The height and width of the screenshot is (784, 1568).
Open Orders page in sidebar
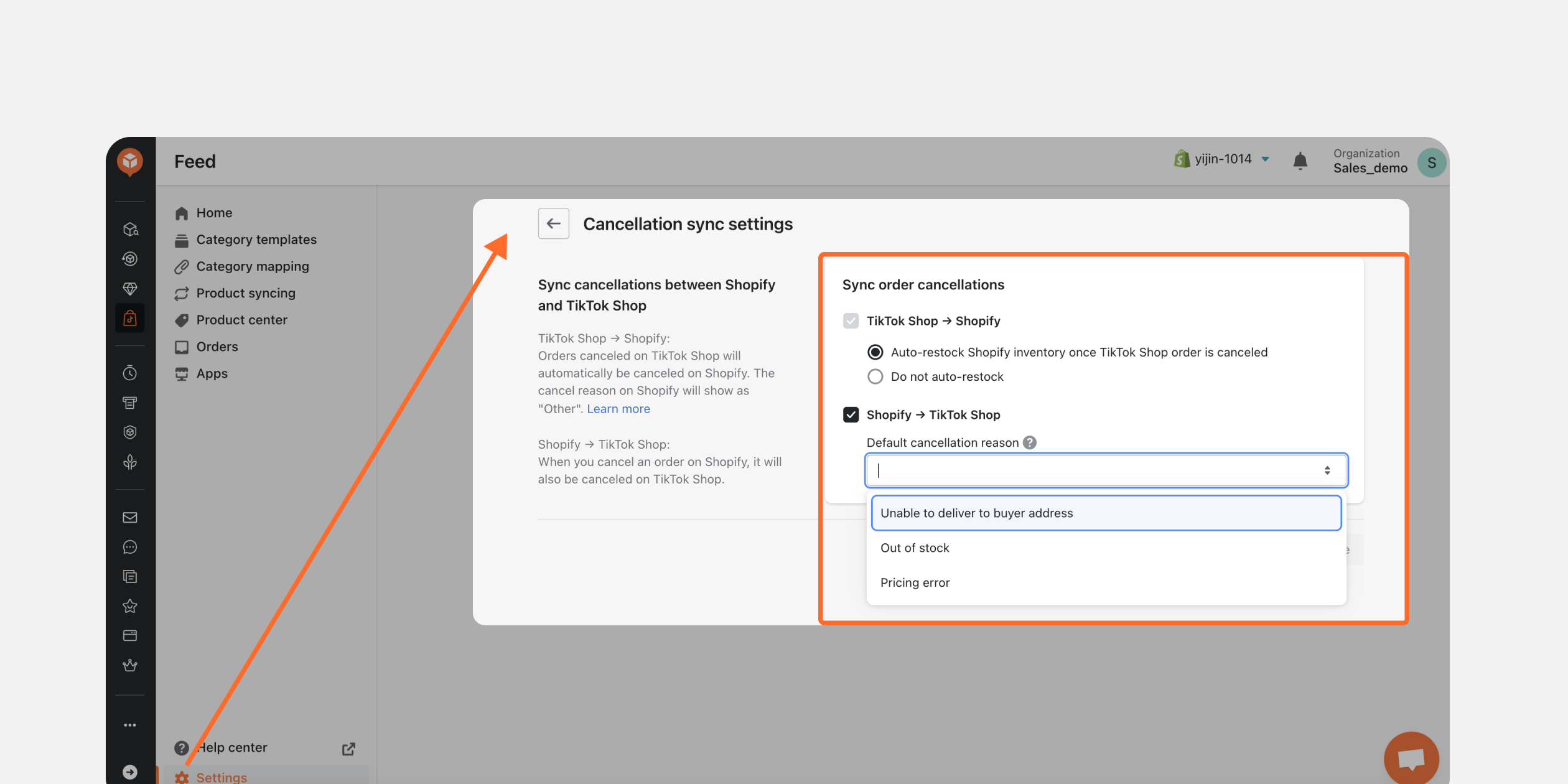pos(217,347)
